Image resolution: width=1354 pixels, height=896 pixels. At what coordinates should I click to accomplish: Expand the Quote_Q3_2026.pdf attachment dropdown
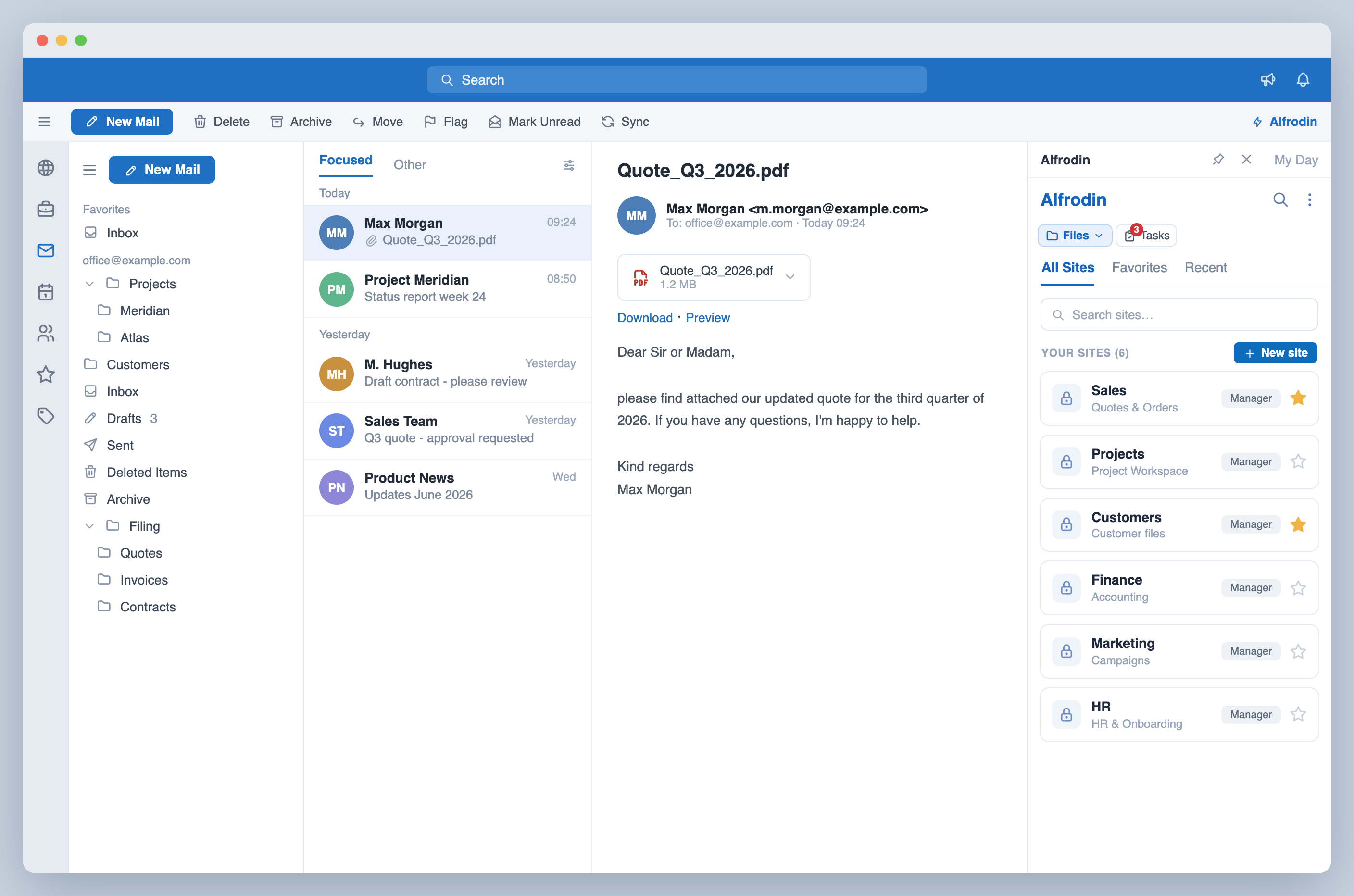(790, 277)
